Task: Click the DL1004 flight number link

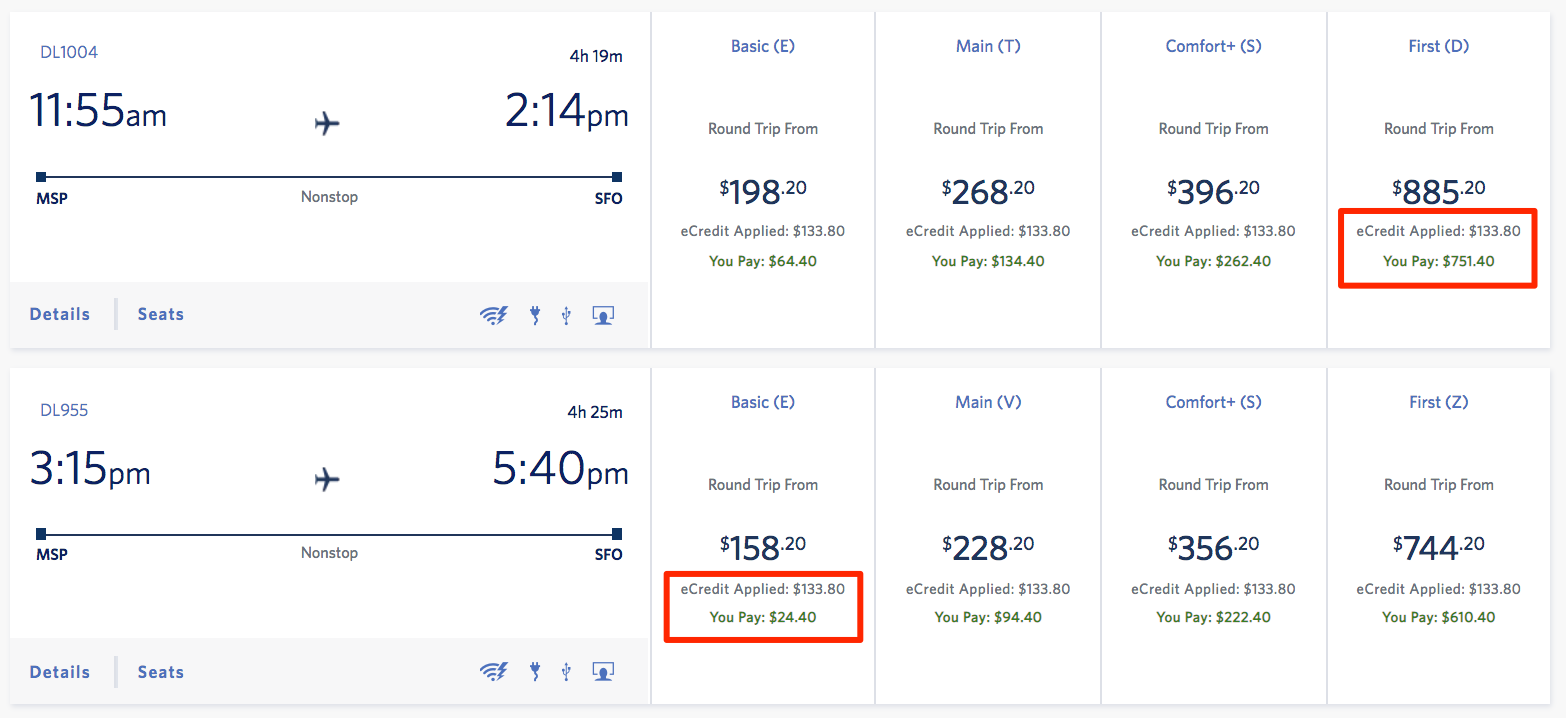Action: (68, 51)
